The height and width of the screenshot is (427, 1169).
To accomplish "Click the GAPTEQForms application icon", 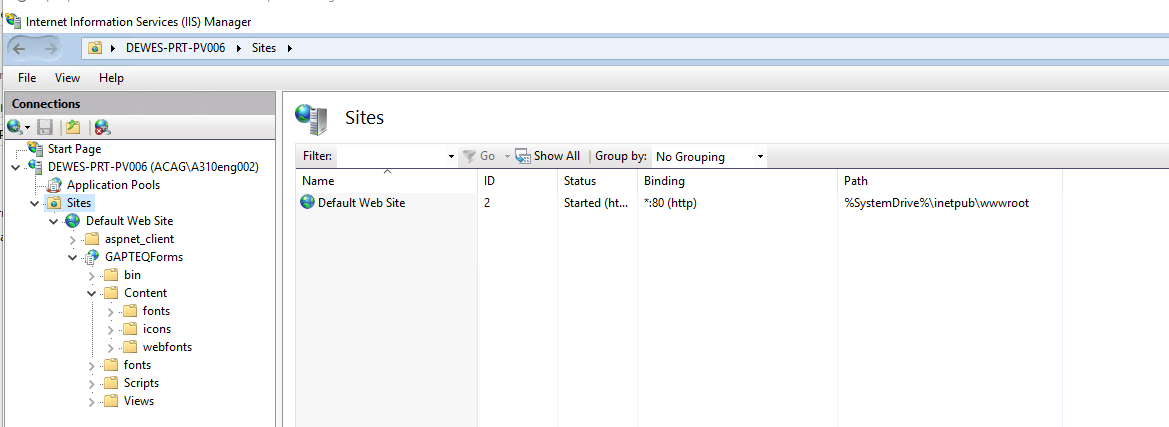I will pos(92,257).
